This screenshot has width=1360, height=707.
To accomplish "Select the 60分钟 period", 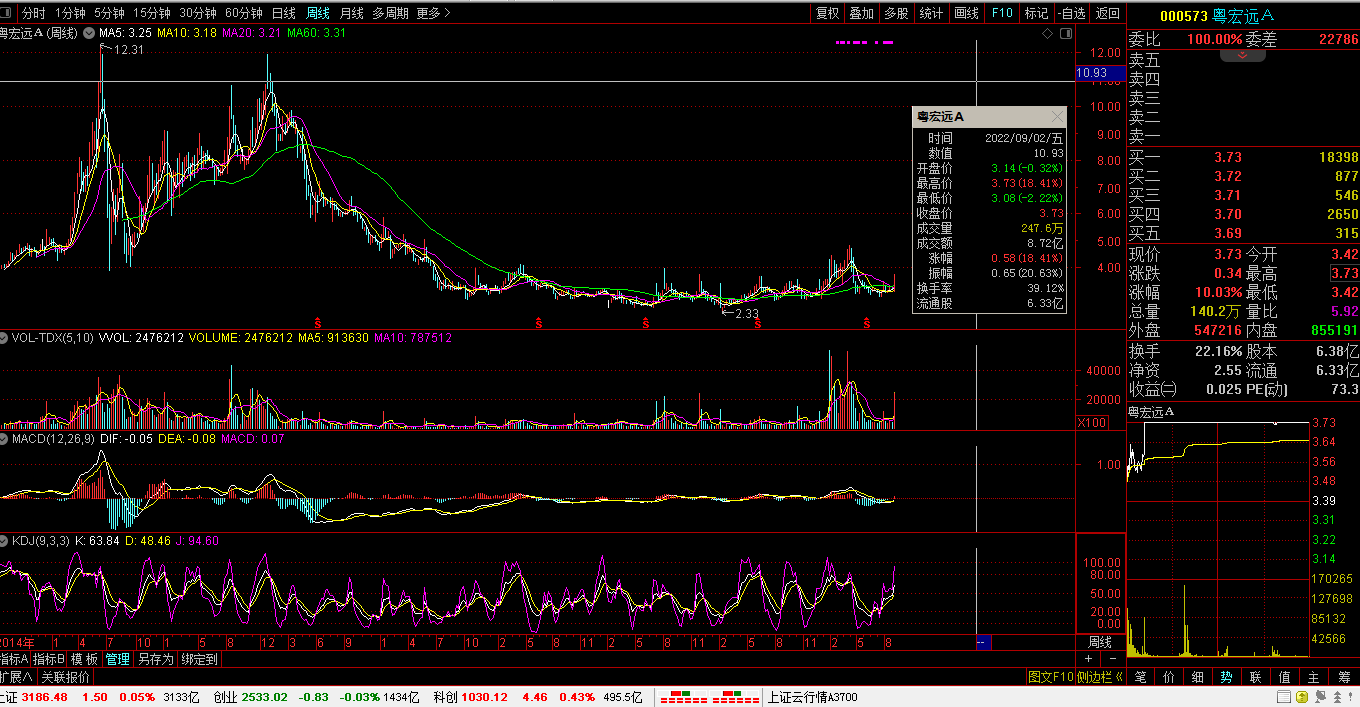I will (244, 13).
